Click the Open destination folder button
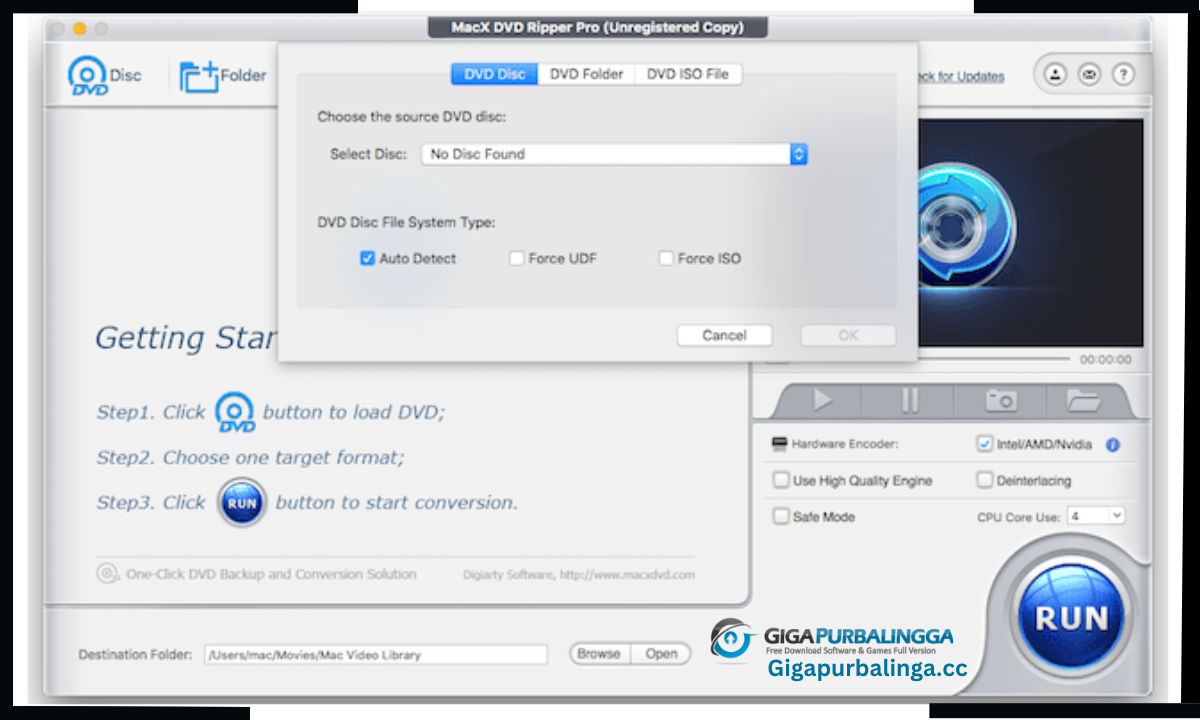 click(661, 654)
